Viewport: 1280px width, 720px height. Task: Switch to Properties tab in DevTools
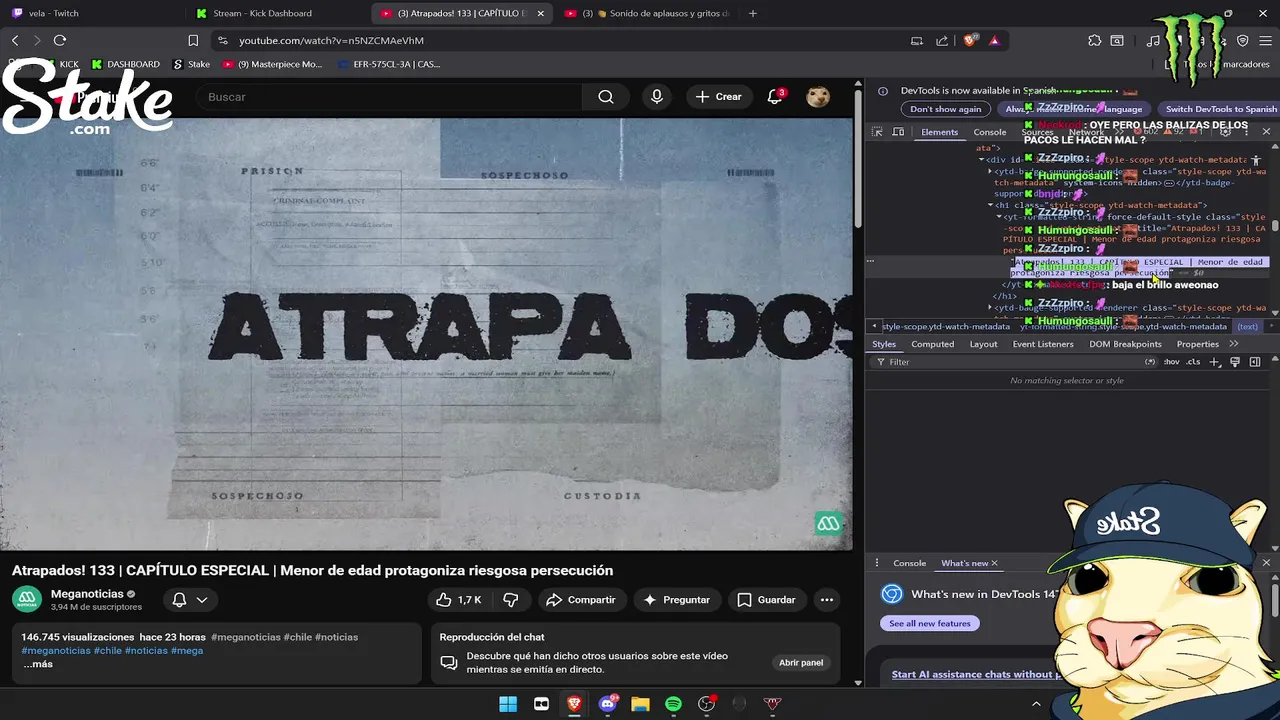tap(1197, 344)
